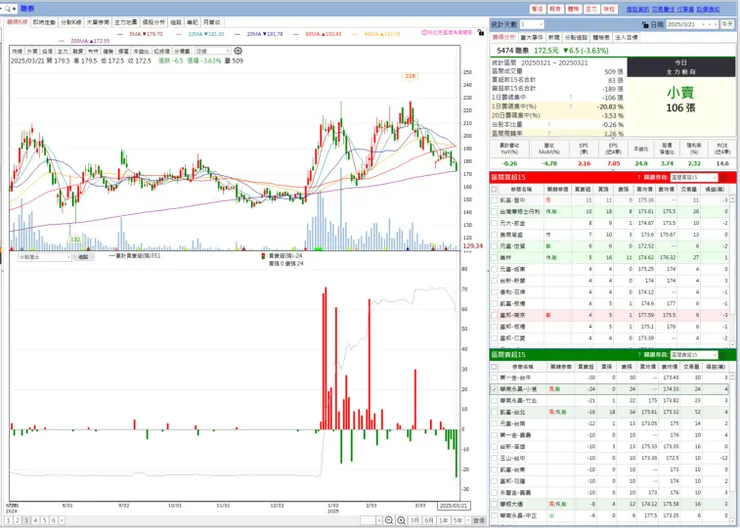Toggle 分價量 indicator in chart toolbar
740x528 pixels.
point(182,51)
